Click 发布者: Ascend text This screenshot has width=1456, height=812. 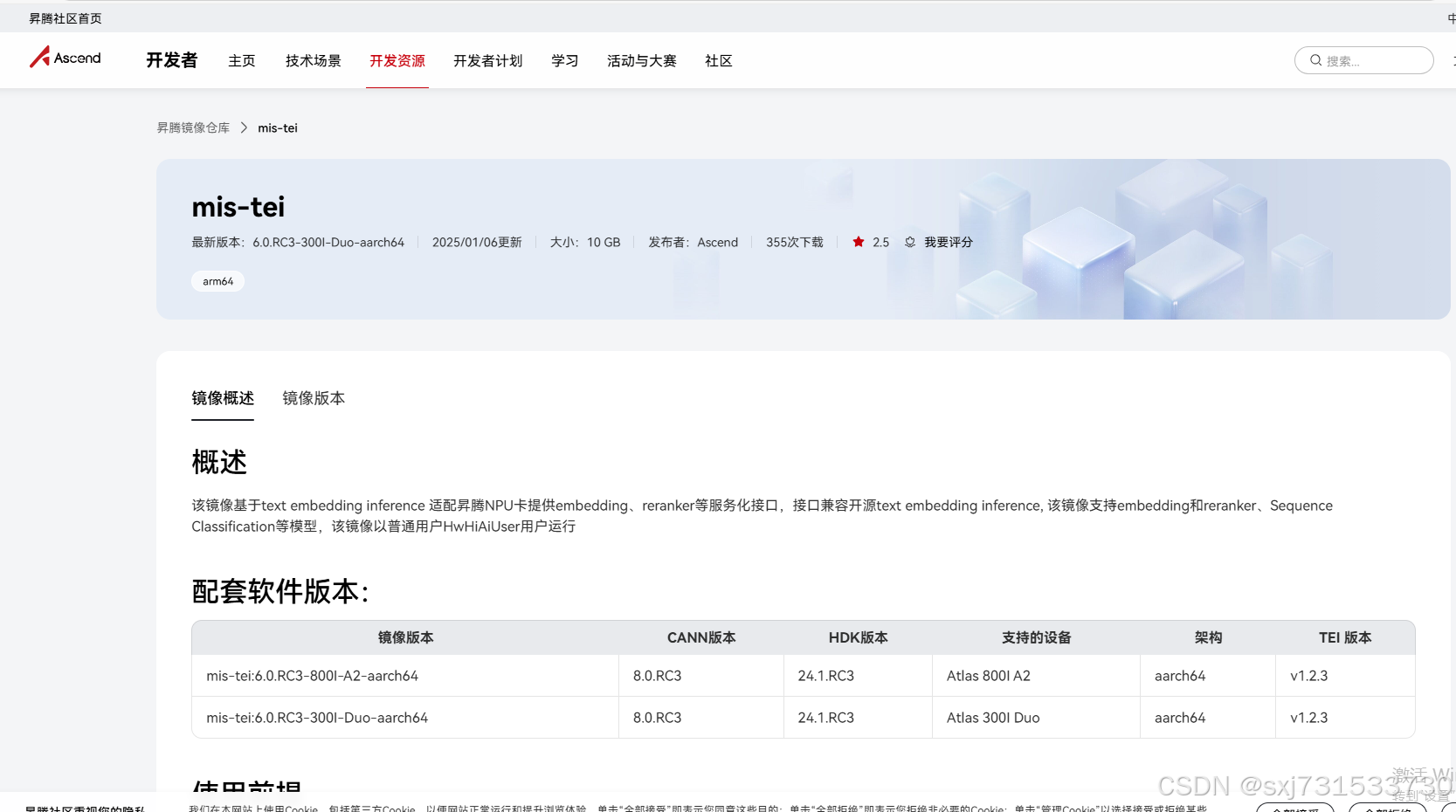(693, 242)
